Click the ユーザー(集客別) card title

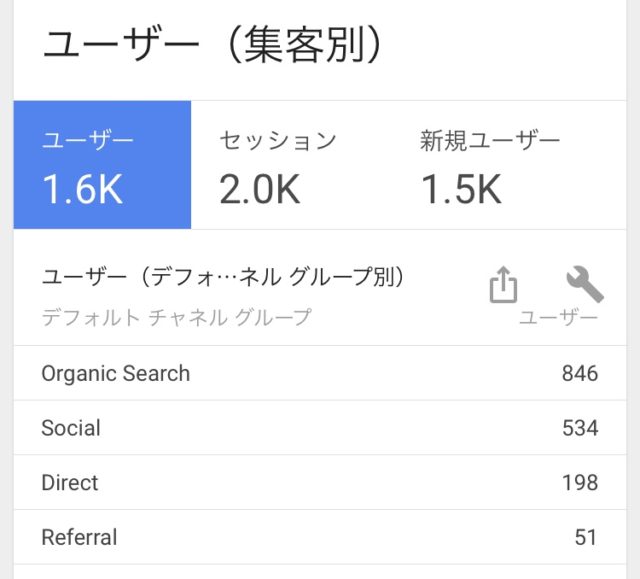click(x=212, y=44)
